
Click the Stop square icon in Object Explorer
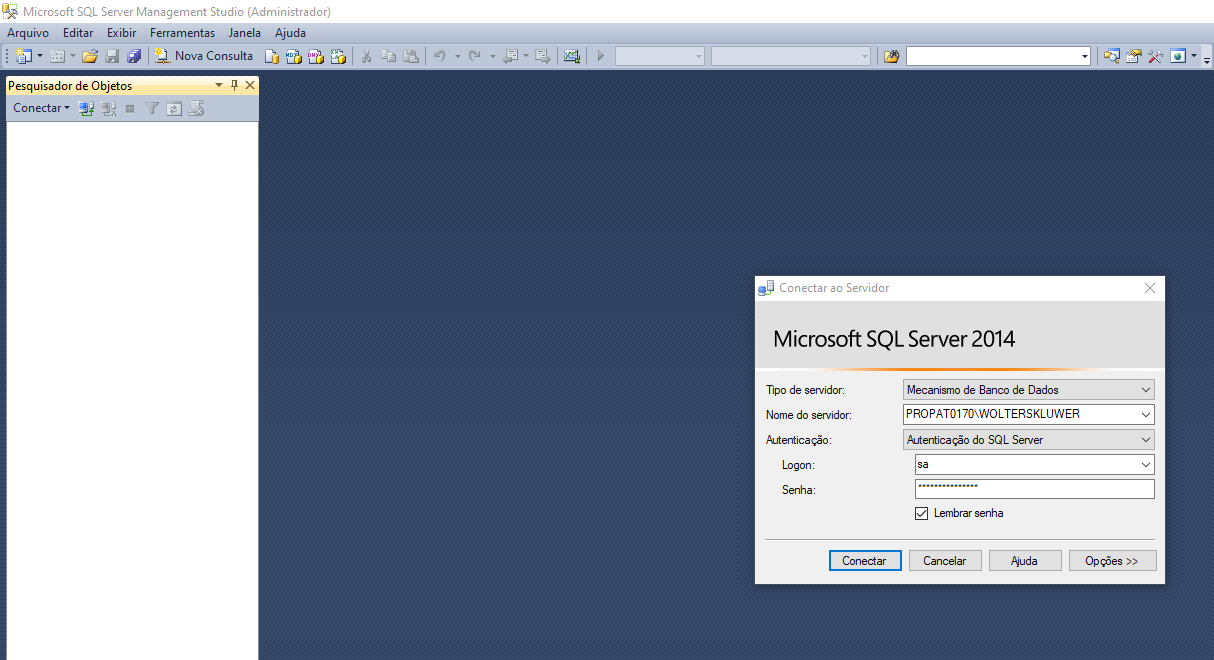(x=130, y=108)
